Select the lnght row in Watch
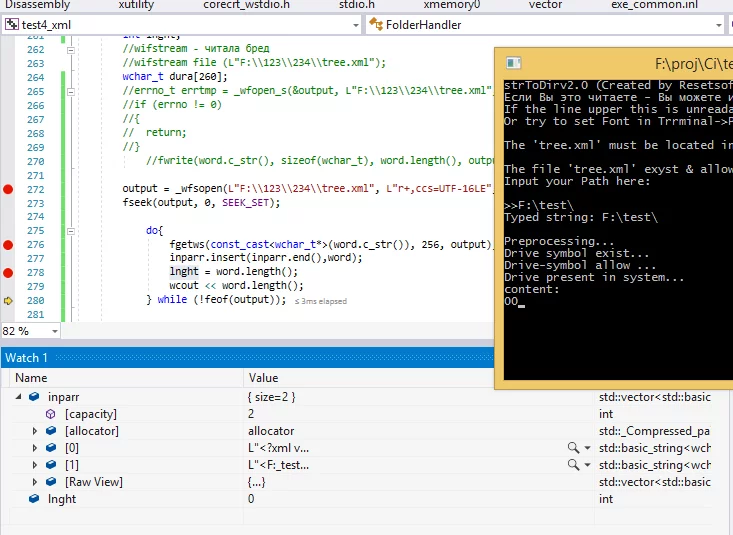This screenshot has height=535, width=733. point(62,499)
